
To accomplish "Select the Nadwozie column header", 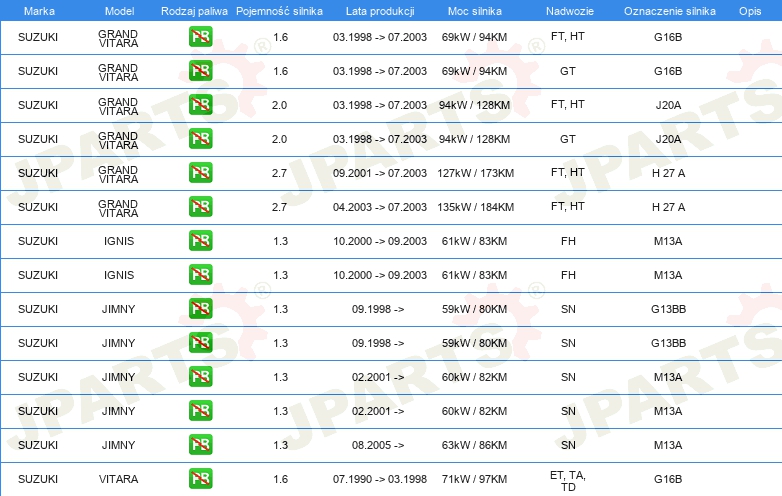I will tap(567, 10).
